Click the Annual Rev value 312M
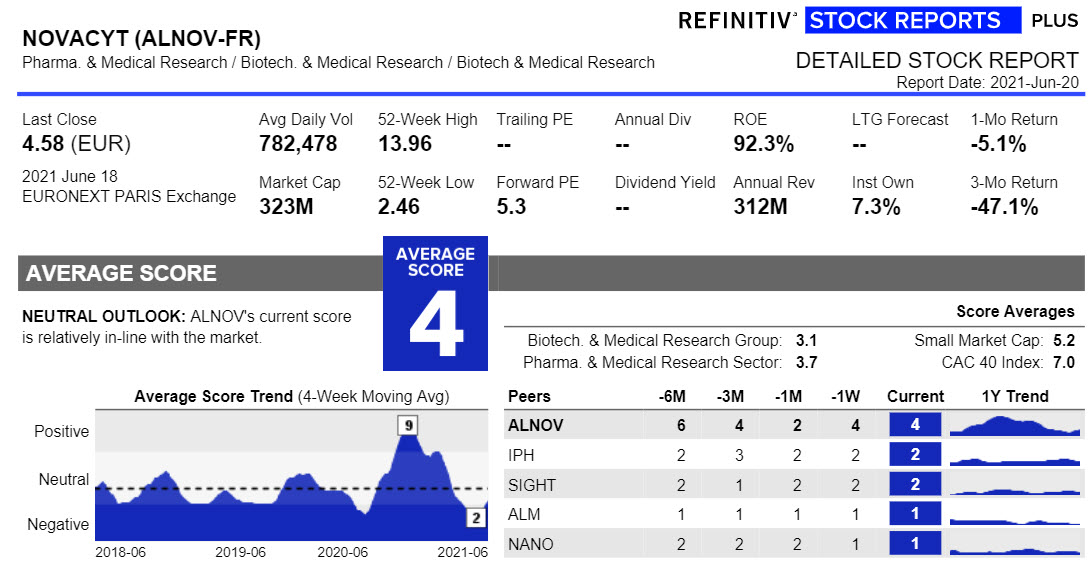 [760, 207]
